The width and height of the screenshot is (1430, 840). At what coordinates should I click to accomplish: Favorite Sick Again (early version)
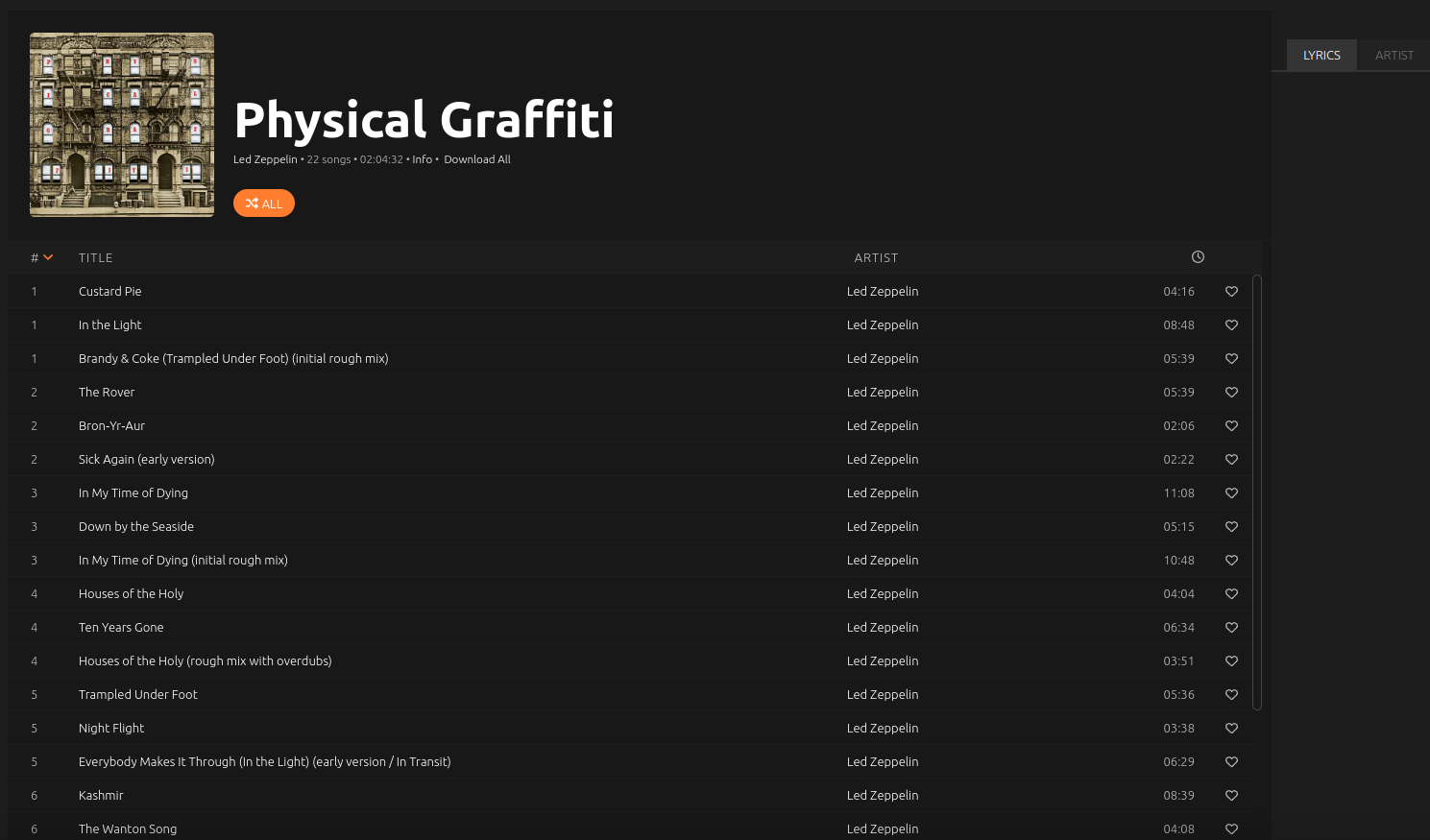1231,460
